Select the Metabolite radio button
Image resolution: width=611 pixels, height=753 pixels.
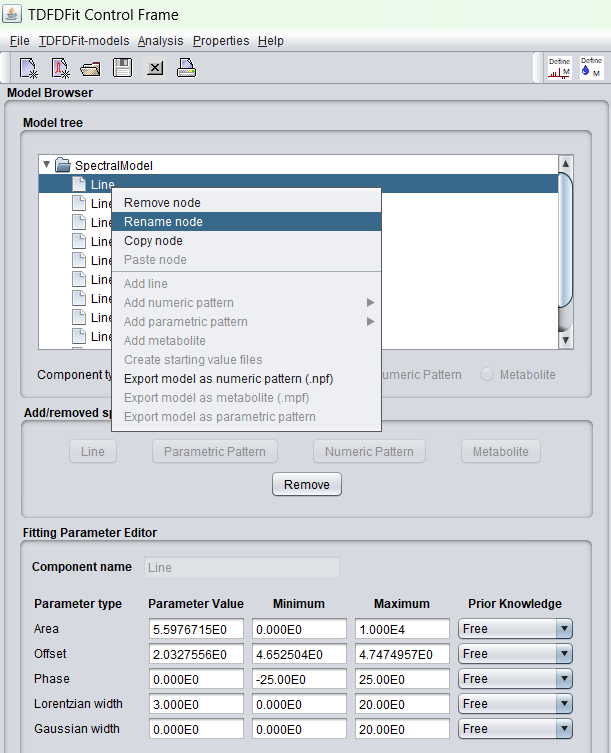pos(487,375)
